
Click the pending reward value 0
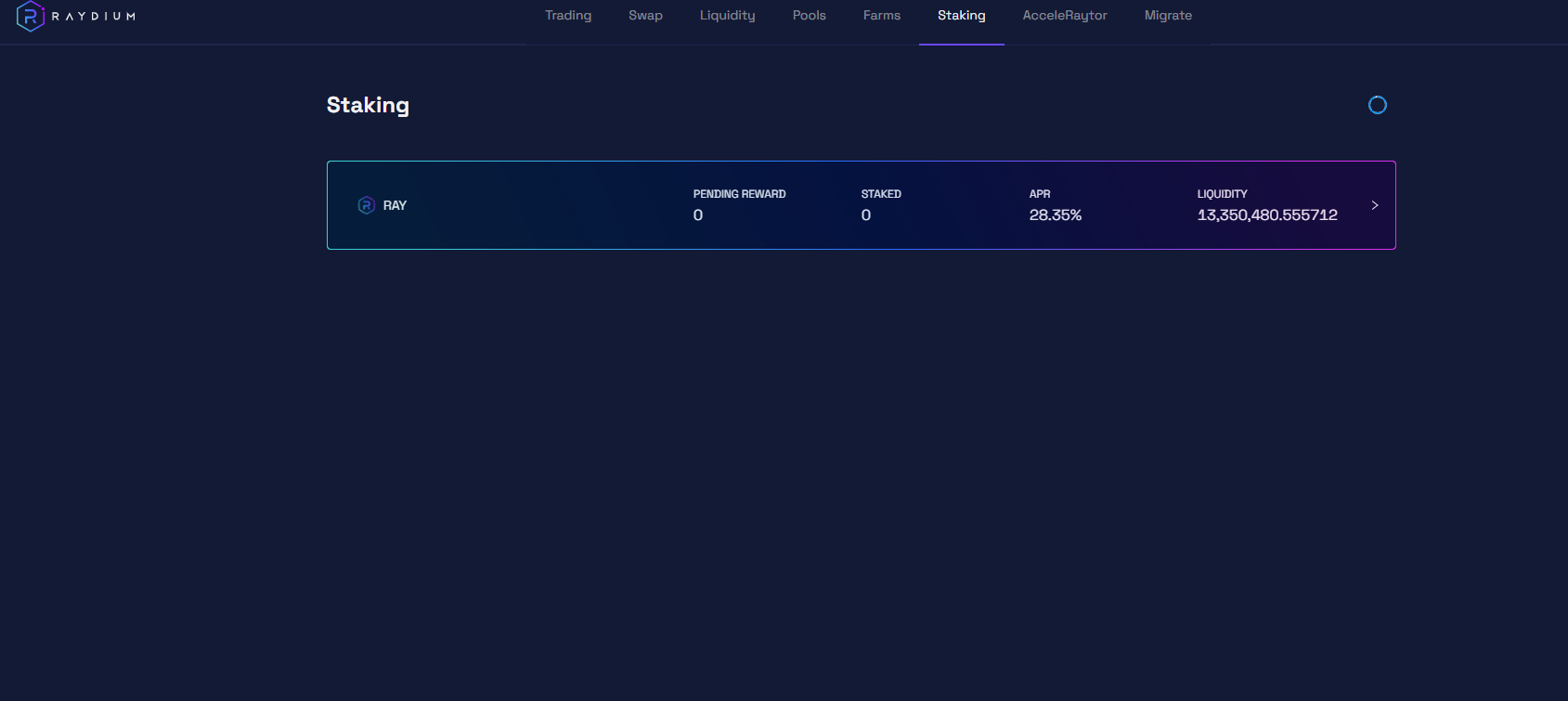click(x=698, y=215)
